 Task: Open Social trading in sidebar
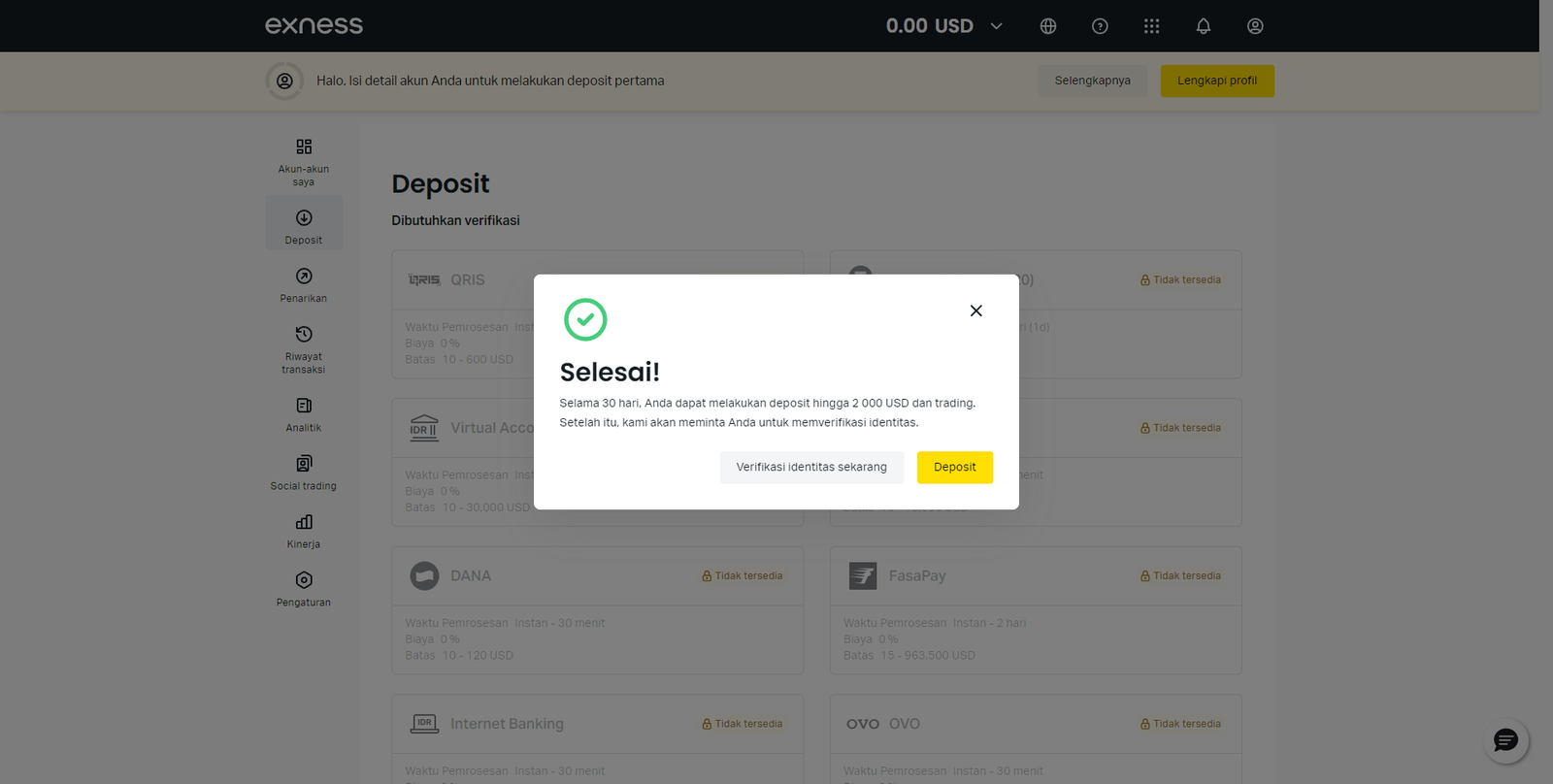pos(304,473)
